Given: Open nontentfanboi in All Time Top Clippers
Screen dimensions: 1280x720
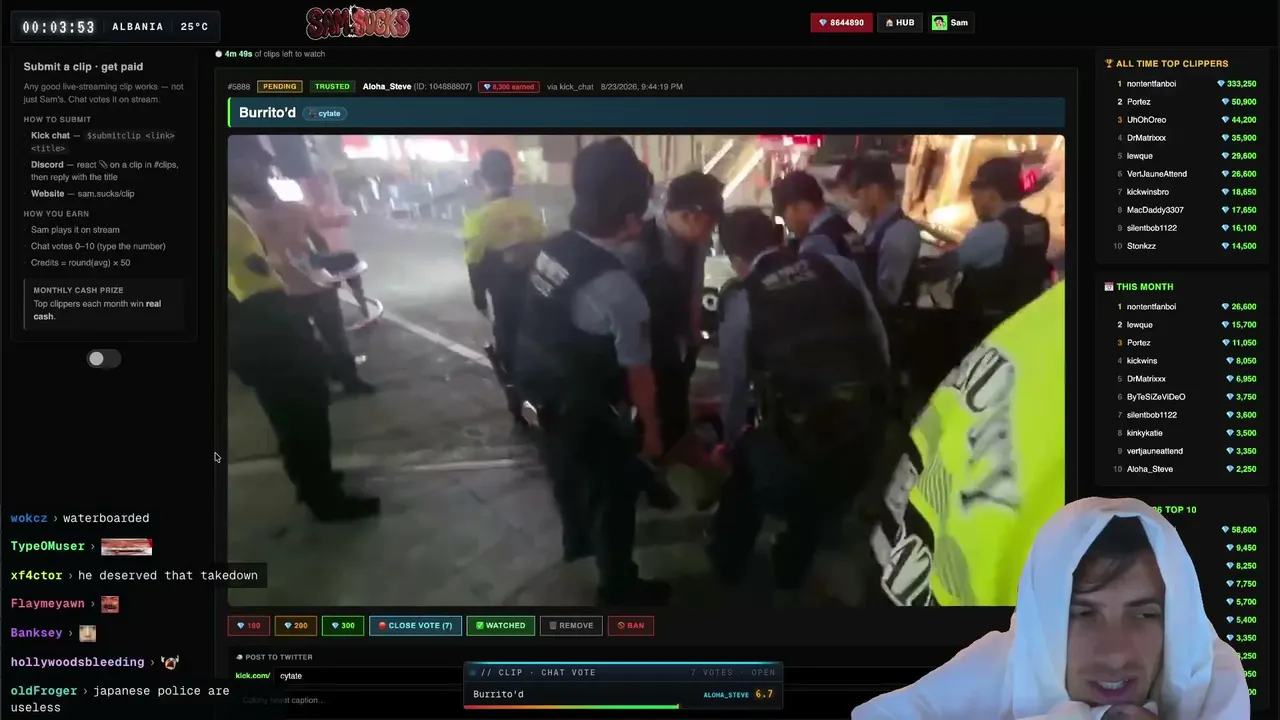Looking at the screenshot, I should (1151, 84).
